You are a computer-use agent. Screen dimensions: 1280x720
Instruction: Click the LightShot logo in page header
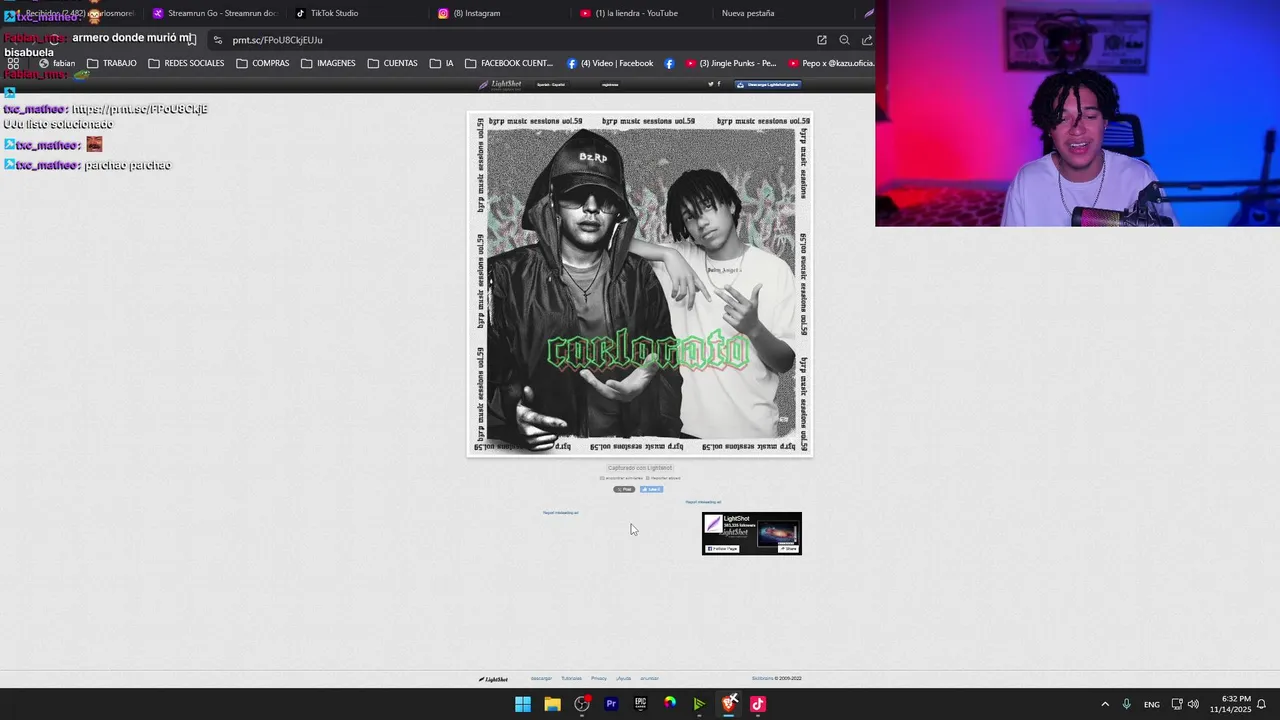[x=500, y=84]
